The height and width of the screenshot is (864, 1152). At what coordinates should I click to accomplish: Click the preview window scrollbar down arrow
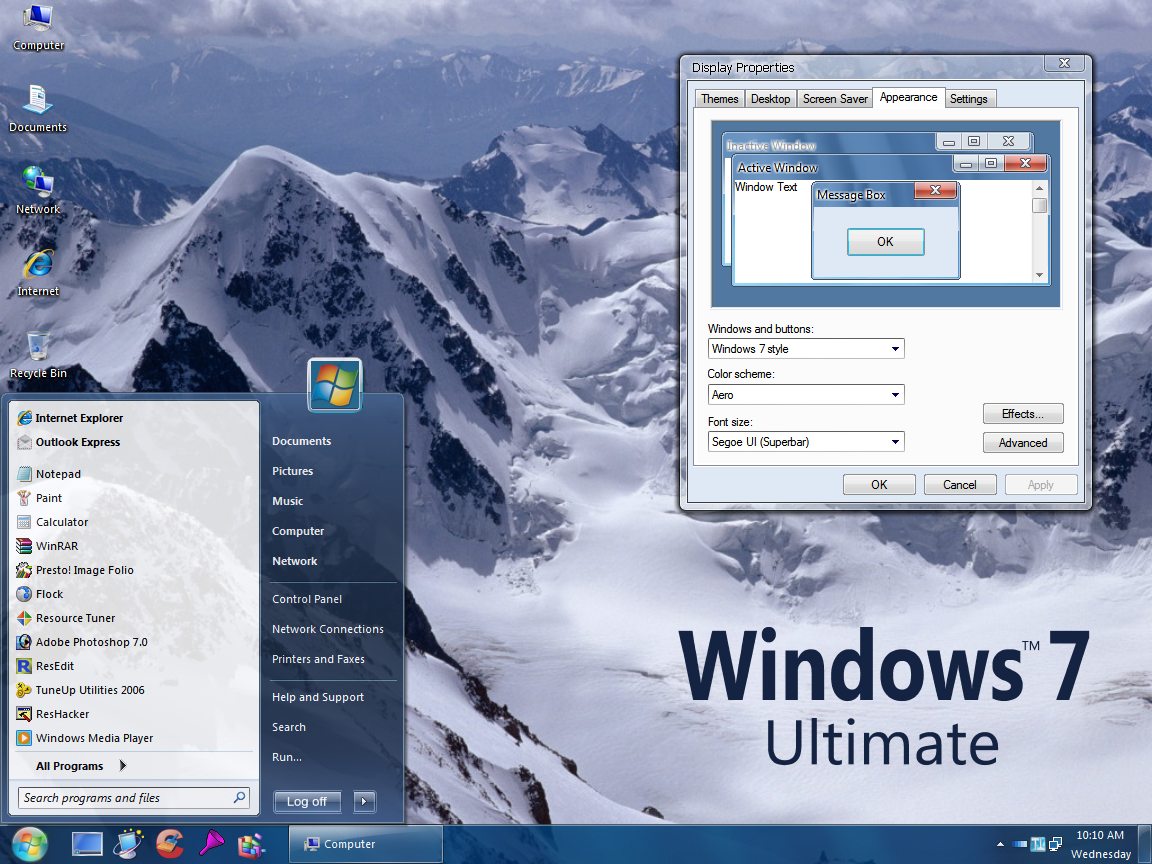coord(1039,273)
